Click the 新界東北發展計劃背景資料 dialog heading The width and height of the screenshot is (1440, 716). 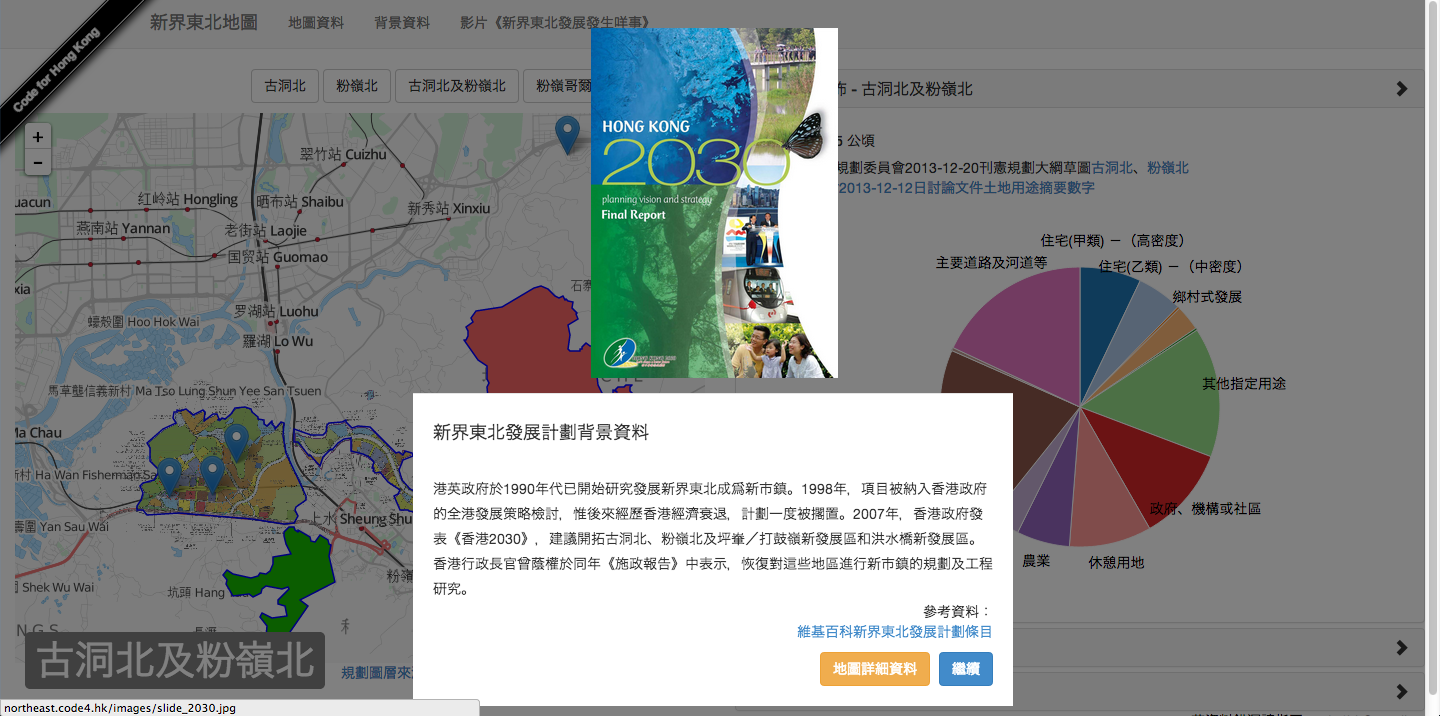click(x=541, y=432)
